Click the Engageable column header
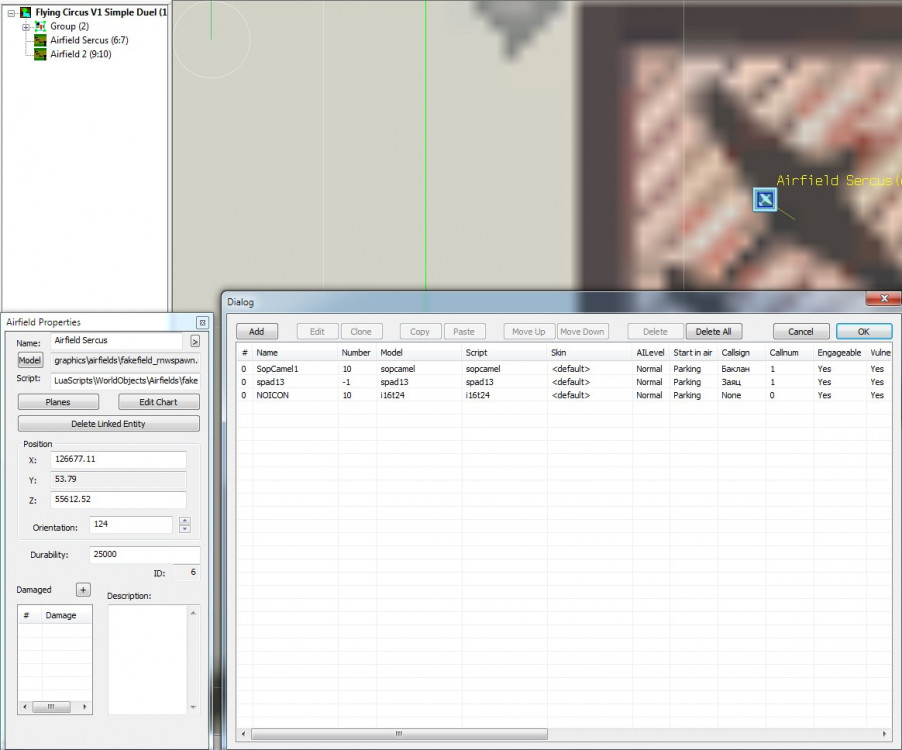The image size is (902, 750). click(x=840, y=353)
